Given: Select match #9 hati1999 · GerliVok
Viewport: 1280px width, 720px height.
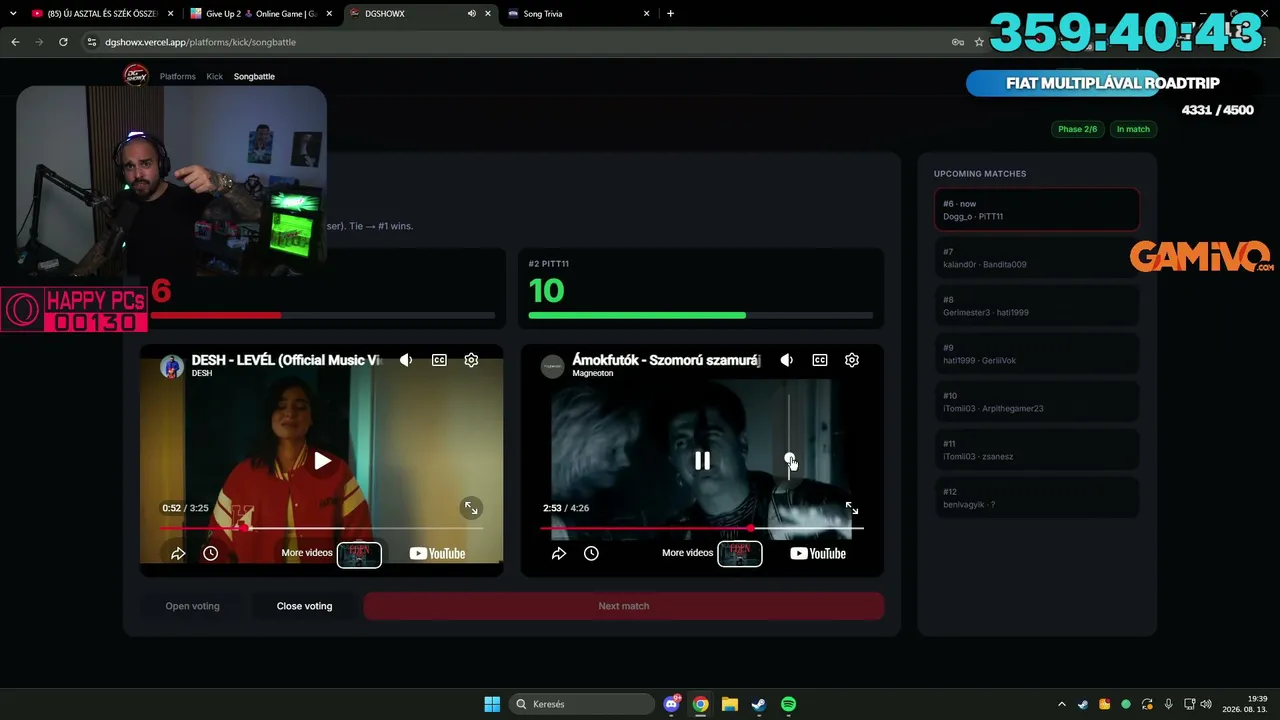Looking at the screenshot, I should coord(1037,354).
